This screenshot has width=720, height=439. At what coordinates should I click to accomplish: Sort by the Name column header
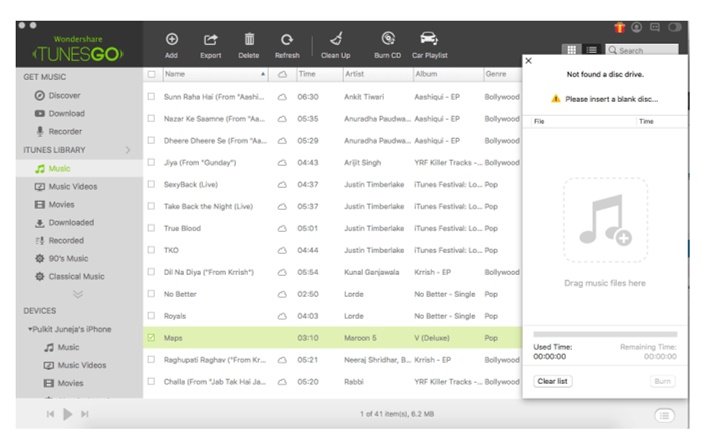(215, 74)
